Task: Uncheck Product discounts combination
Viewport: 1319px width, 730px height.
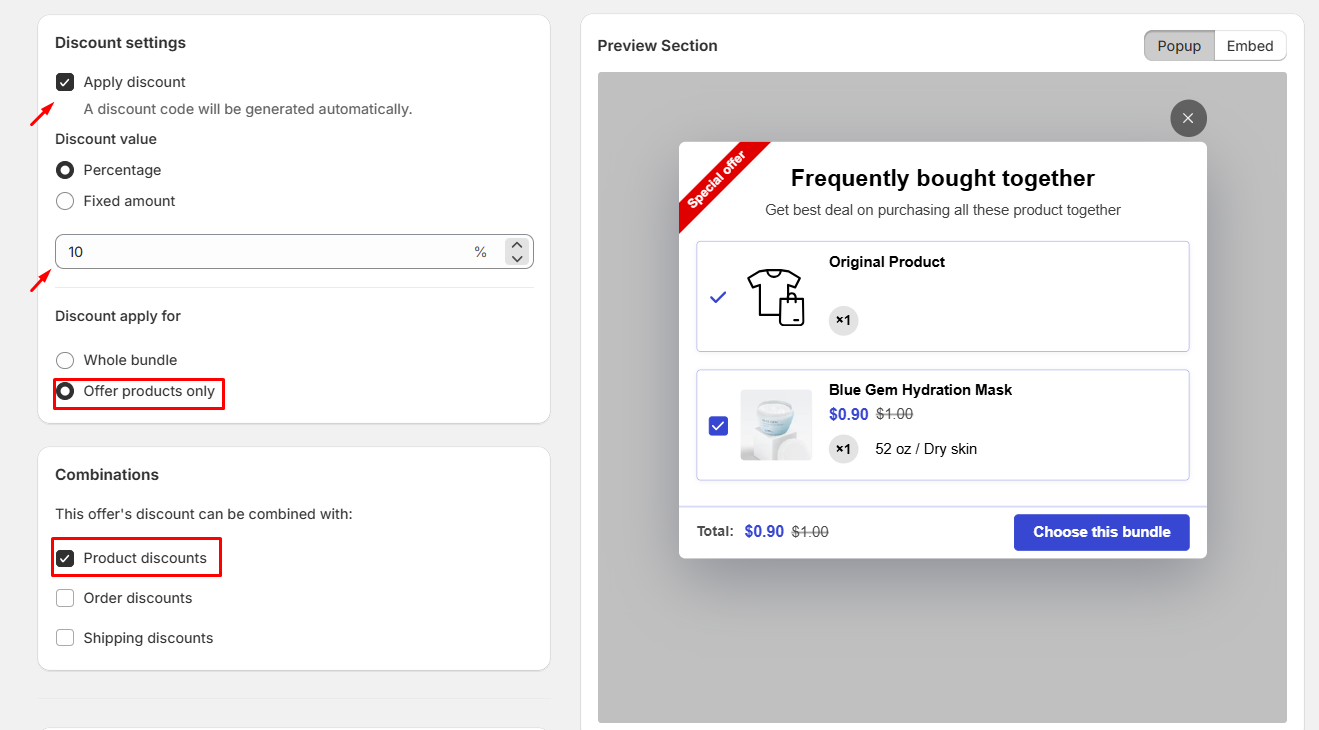Action: pyautogui.click(x=65, y=558)
